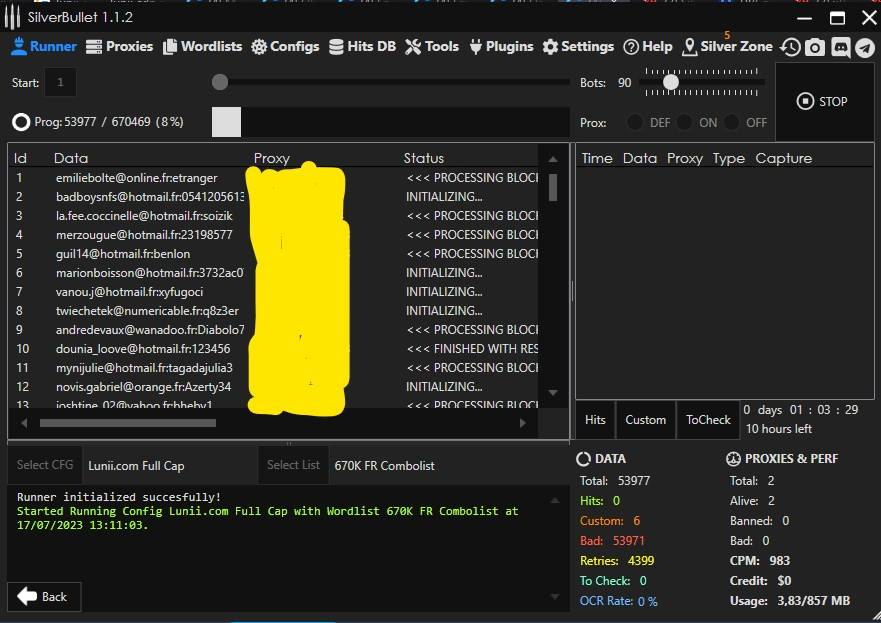Click the Discord icon in header
The width and height of the screenshot is (881, 623).
tap(840, 47)
